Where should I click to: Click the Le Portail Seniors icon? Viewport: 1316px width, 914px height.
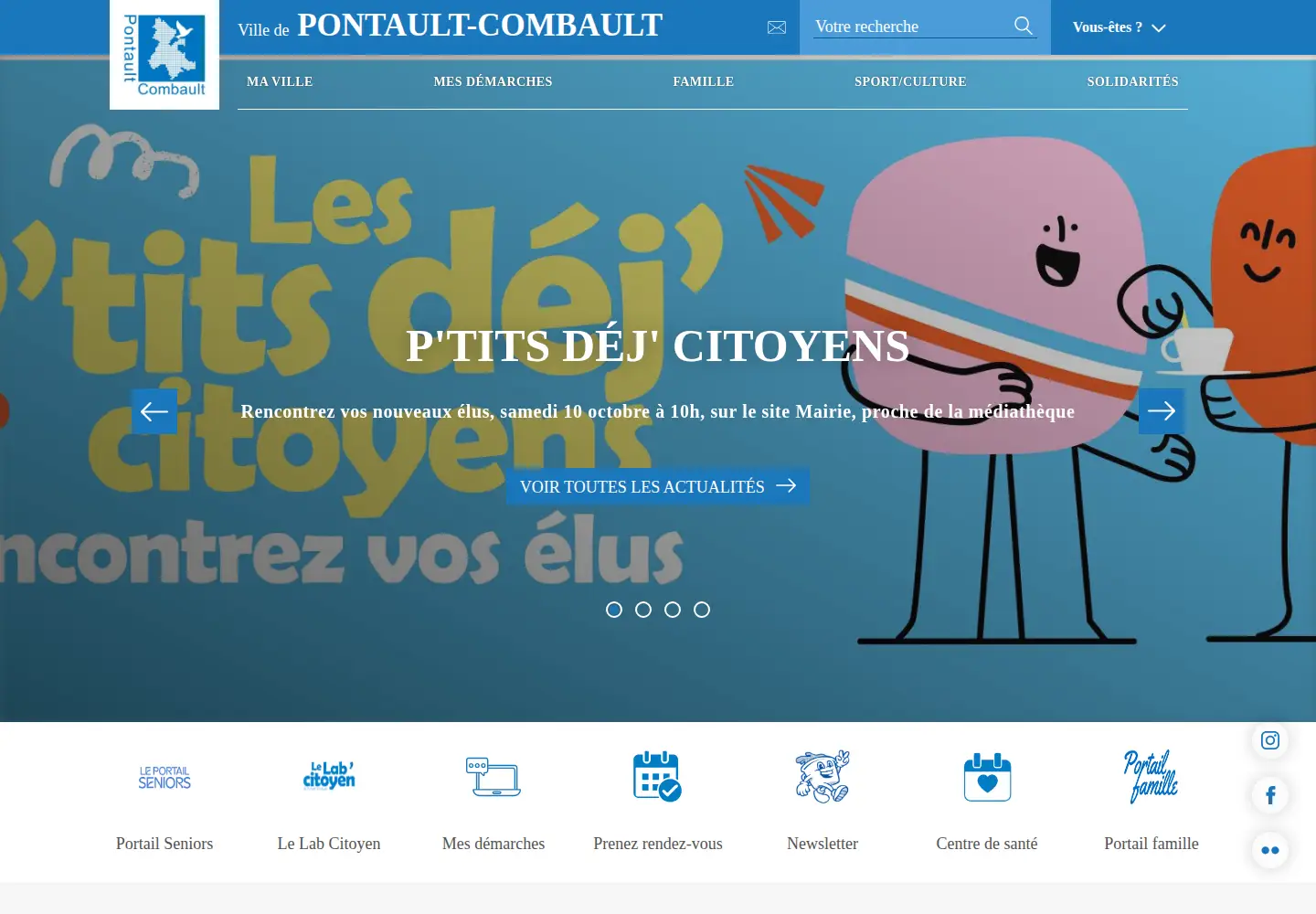click(164, 777)
